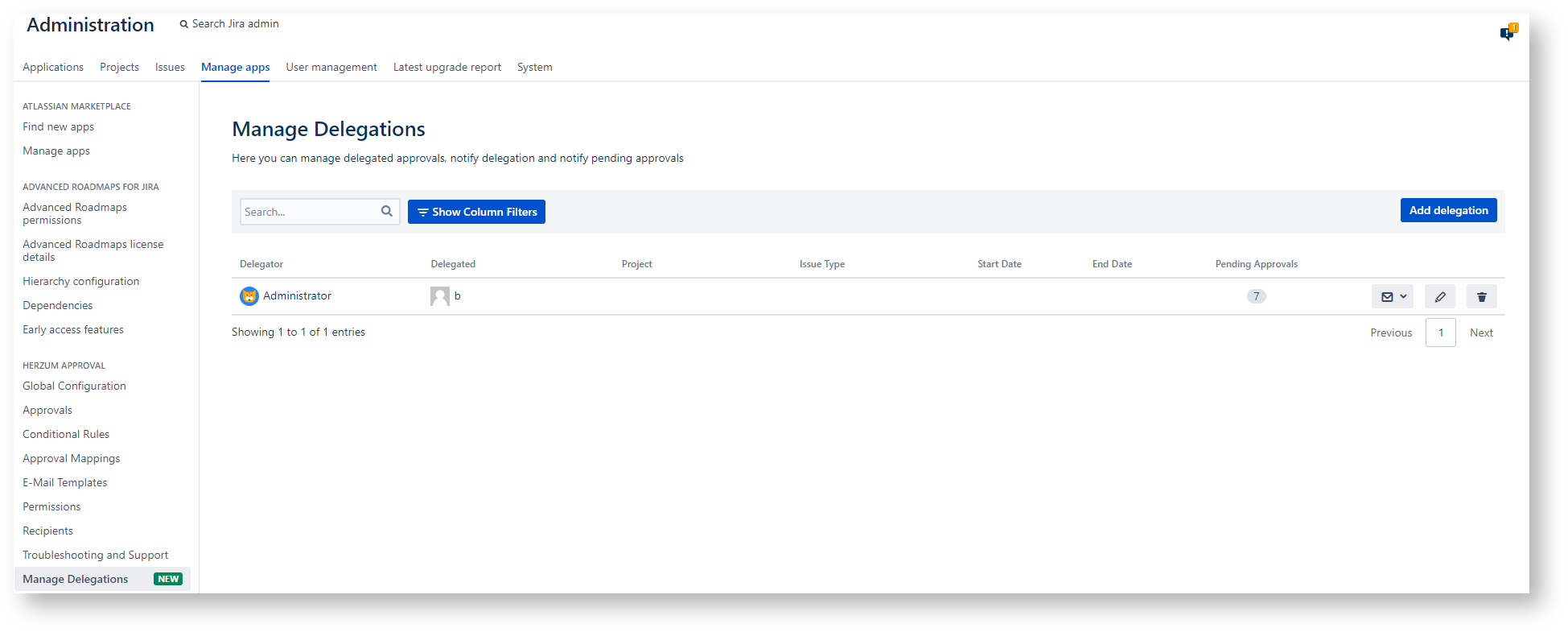Viewport: 1568px width, 632px height.
Task: Click the pencil edit delegation icon
Action: point(1439,297)
